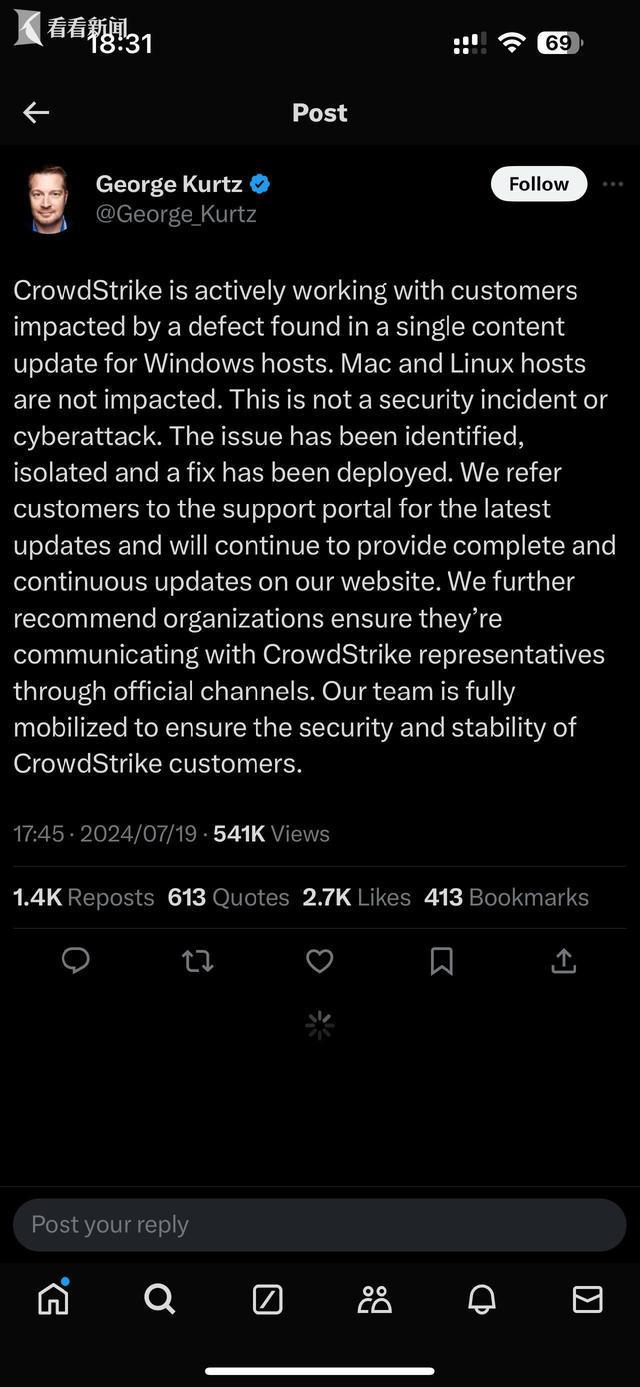Screen dimensions: 640x1387
Task: Bookmark this post
Action: click(x=441, y=961)
